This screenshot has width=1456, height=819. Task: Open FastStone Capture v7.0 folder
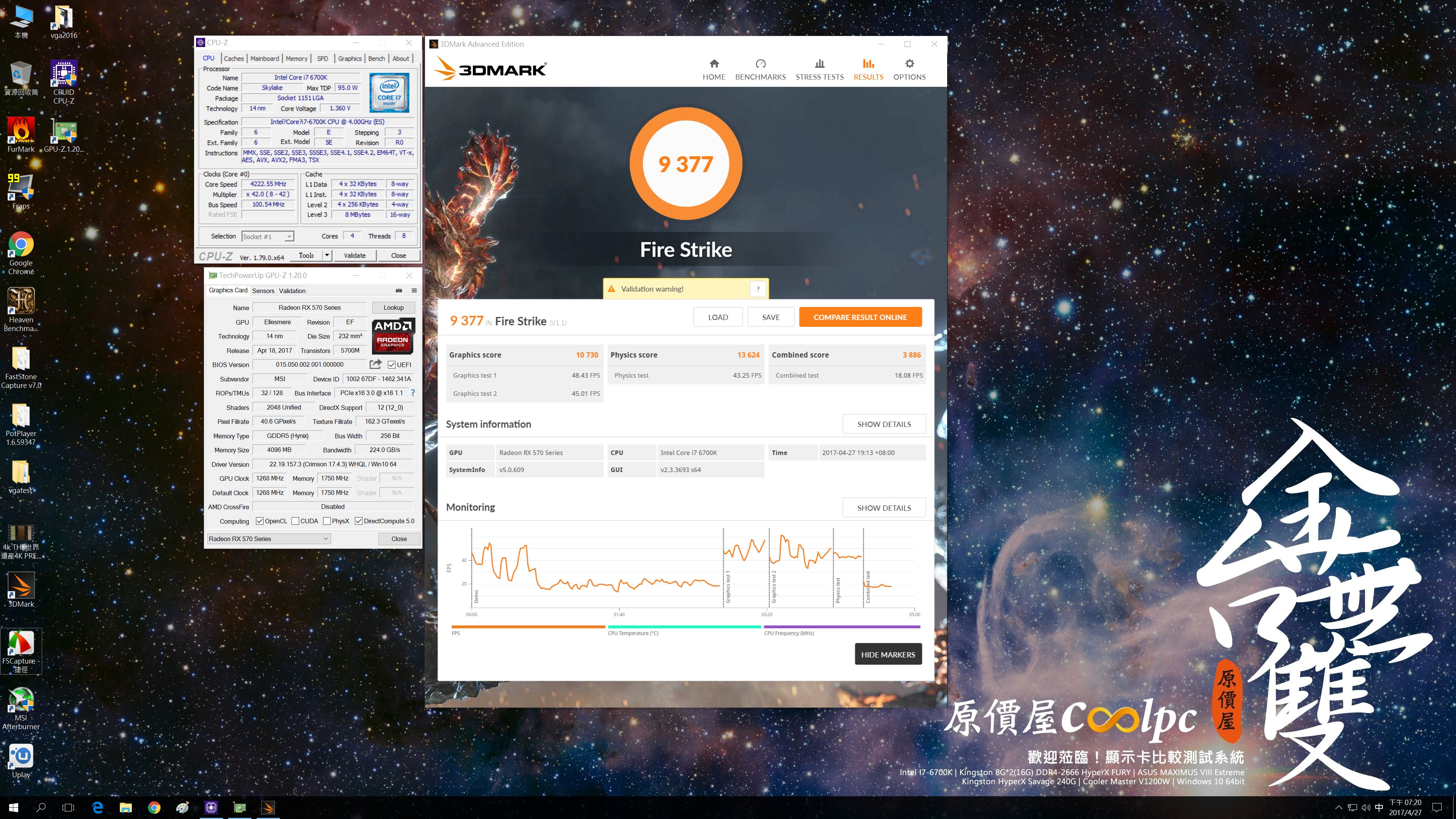pos(21,367)
